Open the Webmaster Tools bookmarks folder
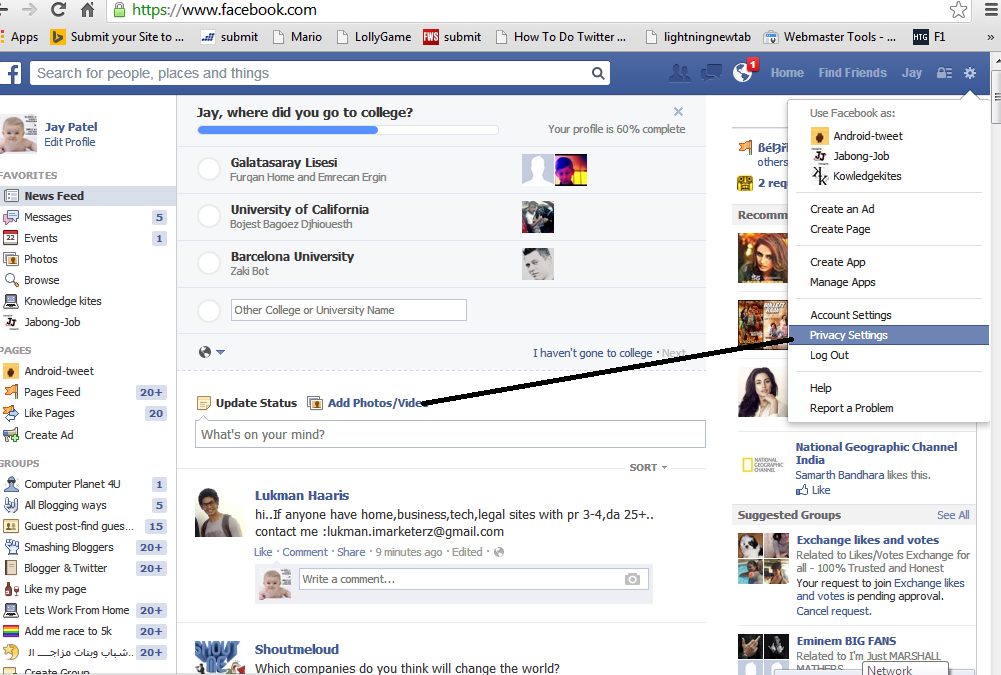 [830, 36]
